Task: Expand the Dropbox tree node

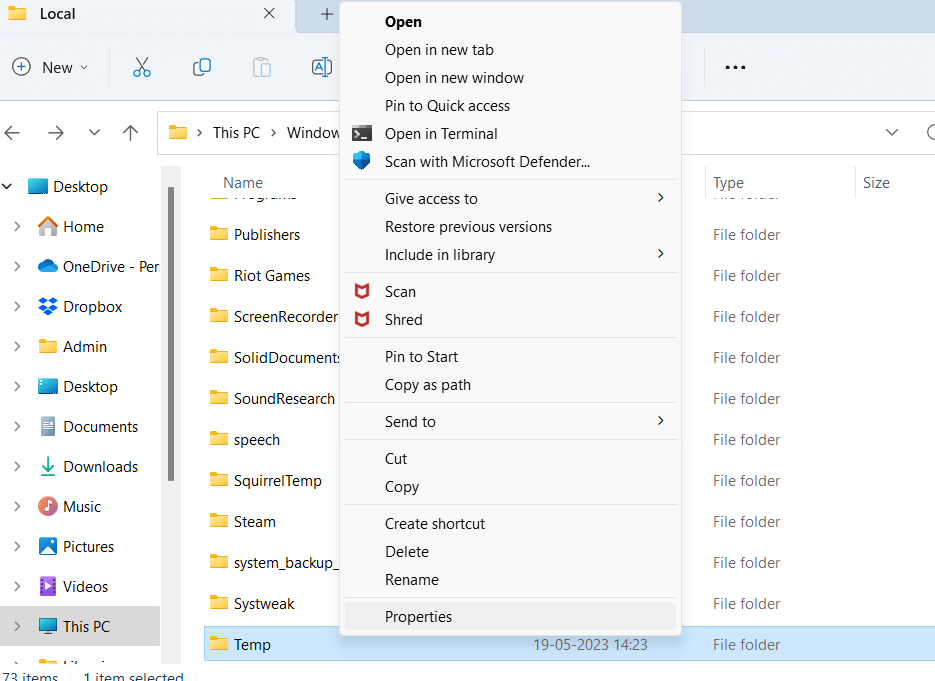Action: click(x=17, y=307)
